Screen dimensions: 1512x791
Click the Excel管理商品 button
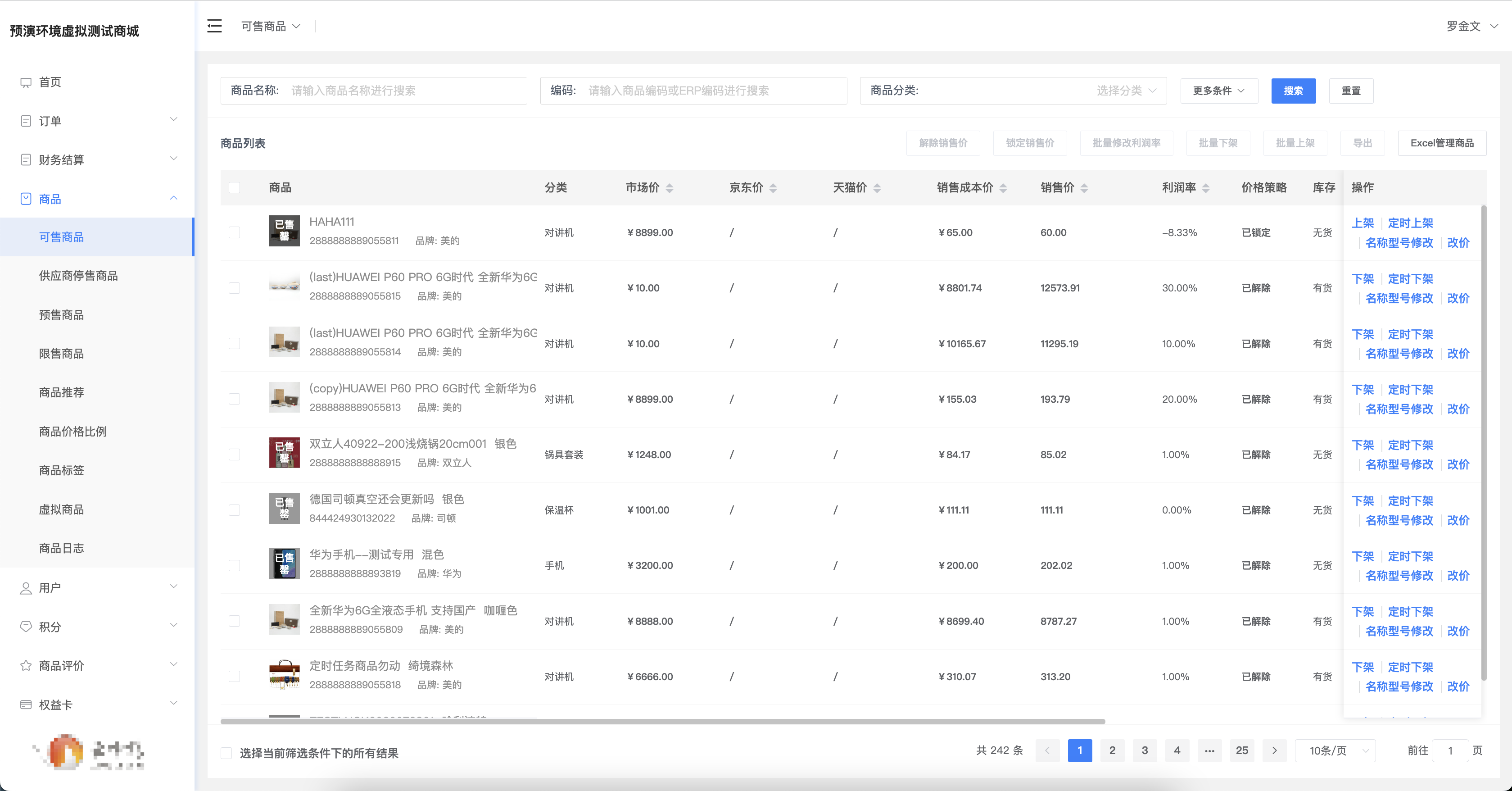1442,143
